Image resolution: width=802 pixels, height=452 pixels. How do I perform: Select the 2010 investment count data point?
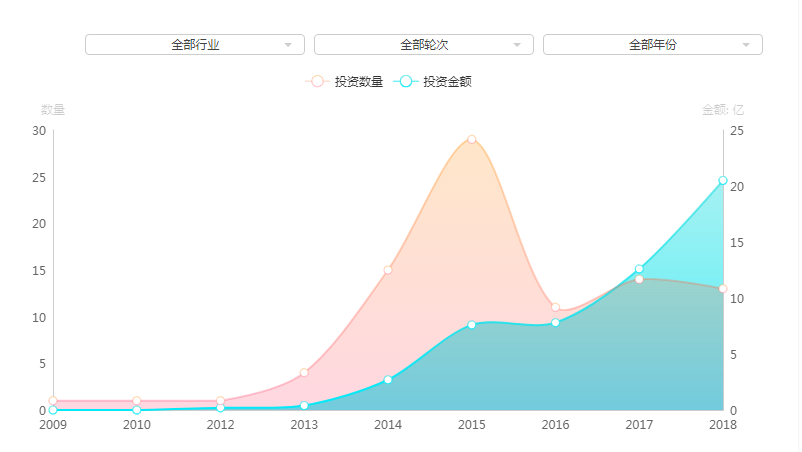(x=137, y=401)
